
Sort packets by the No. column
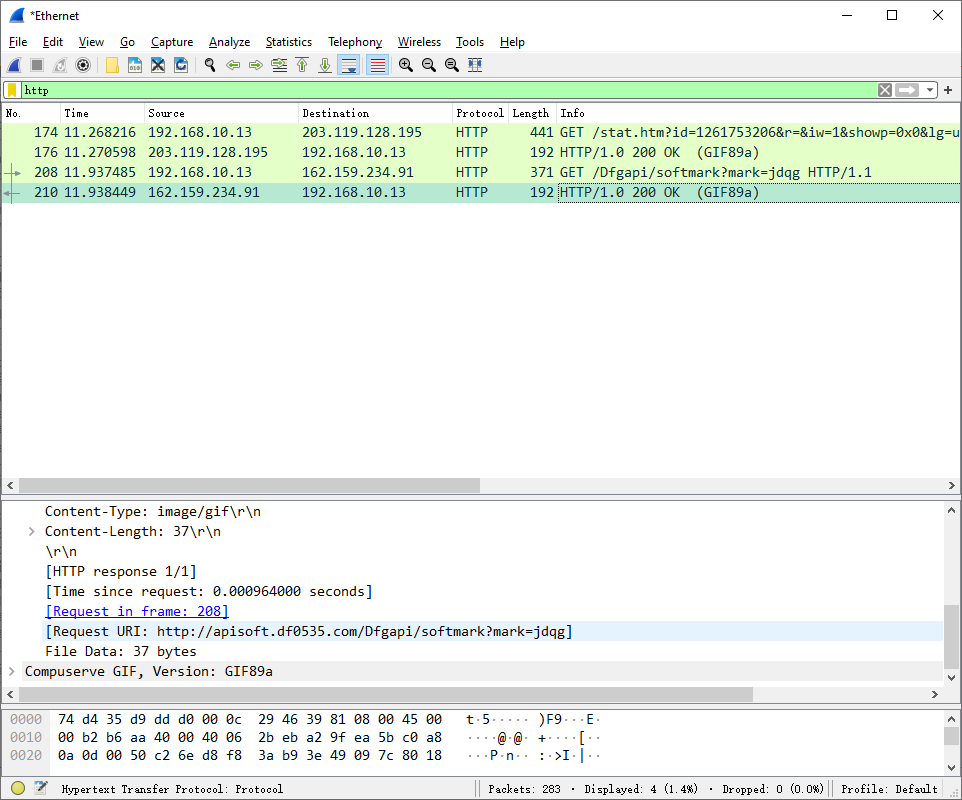[x=31, y=113]
